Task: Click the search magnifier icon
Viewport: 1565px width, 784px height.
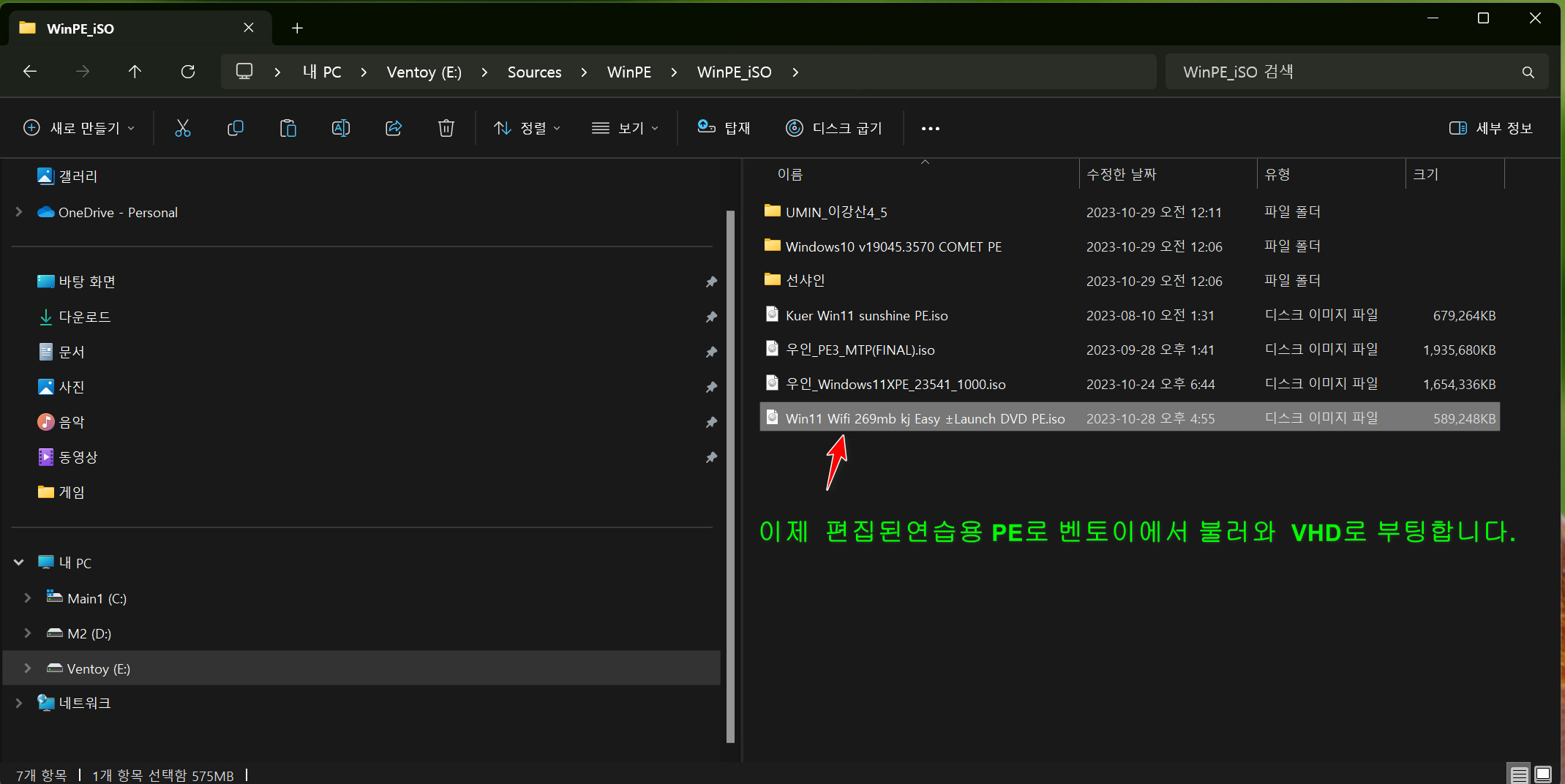Action: 1528,72
